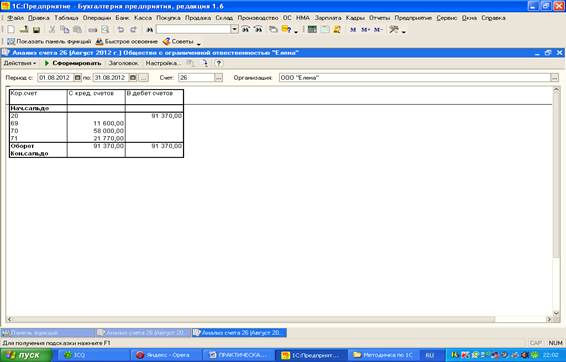This screenshot has height=362, width=566.
Task: Click the account field containing 26
Action: (x=196, y=78)
